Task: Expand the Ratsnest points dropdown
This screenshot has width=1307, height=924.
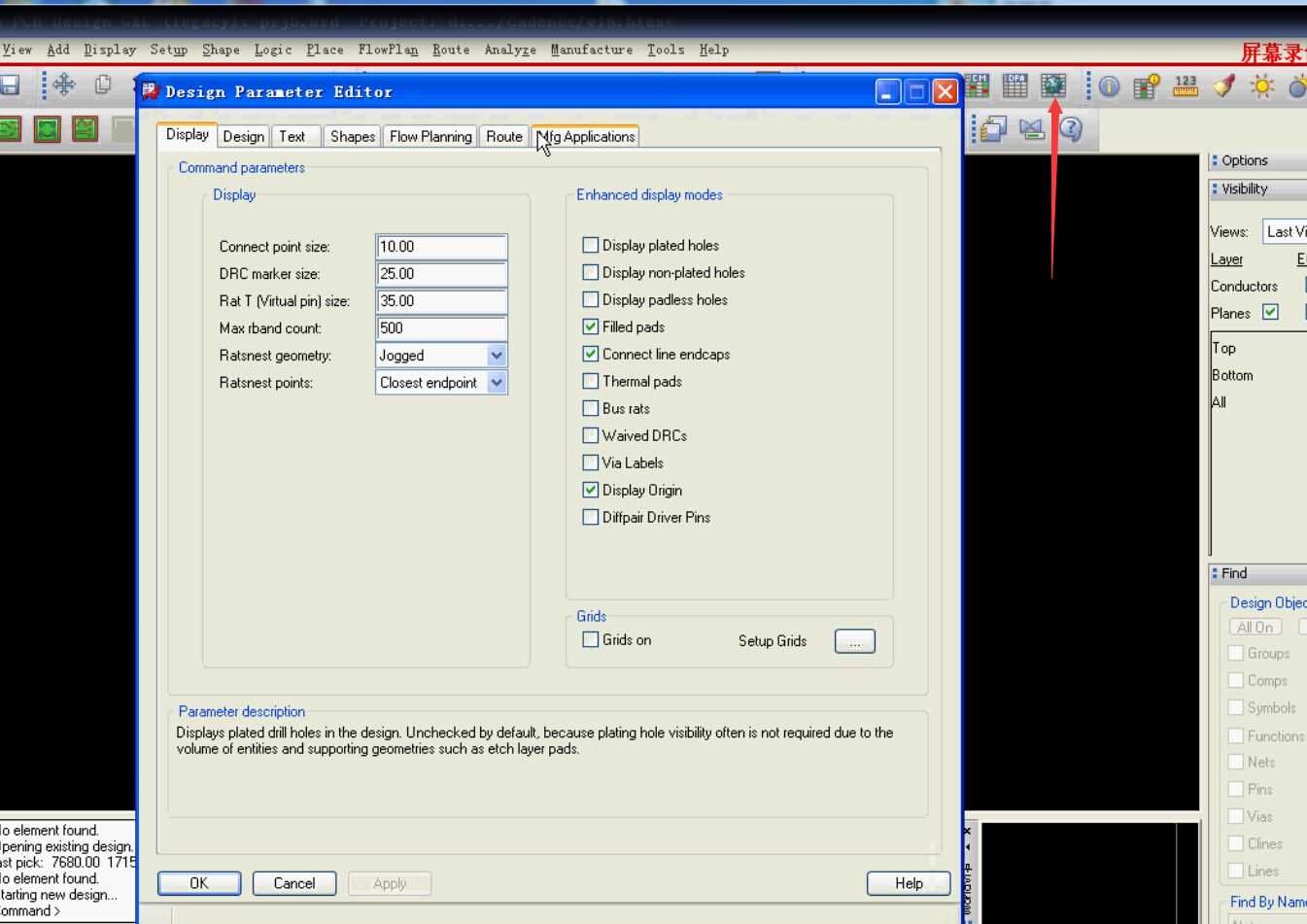Action: coord(497,383)
